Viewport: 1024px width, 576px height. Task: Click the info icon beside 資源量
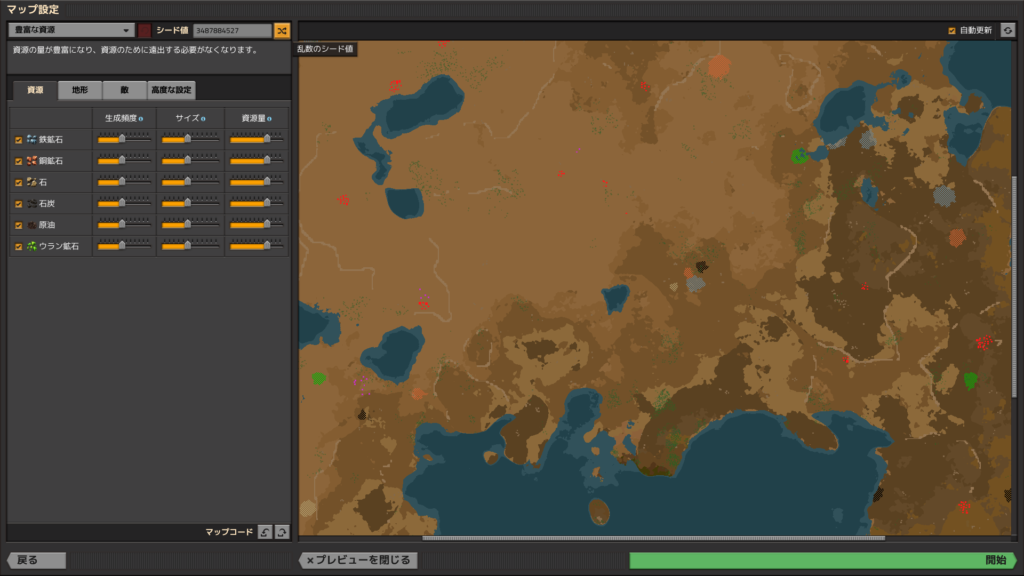pyautogui.click(x=269, y=119)
